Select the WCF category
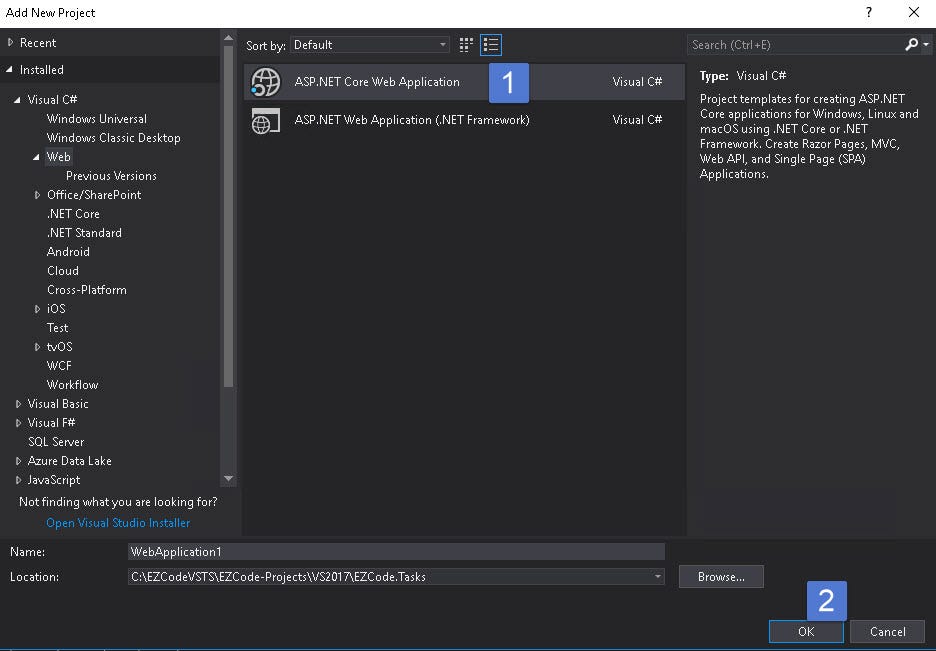Image resolution: width=936 pixels, height=651 pixels. click(x=59, y=366)
